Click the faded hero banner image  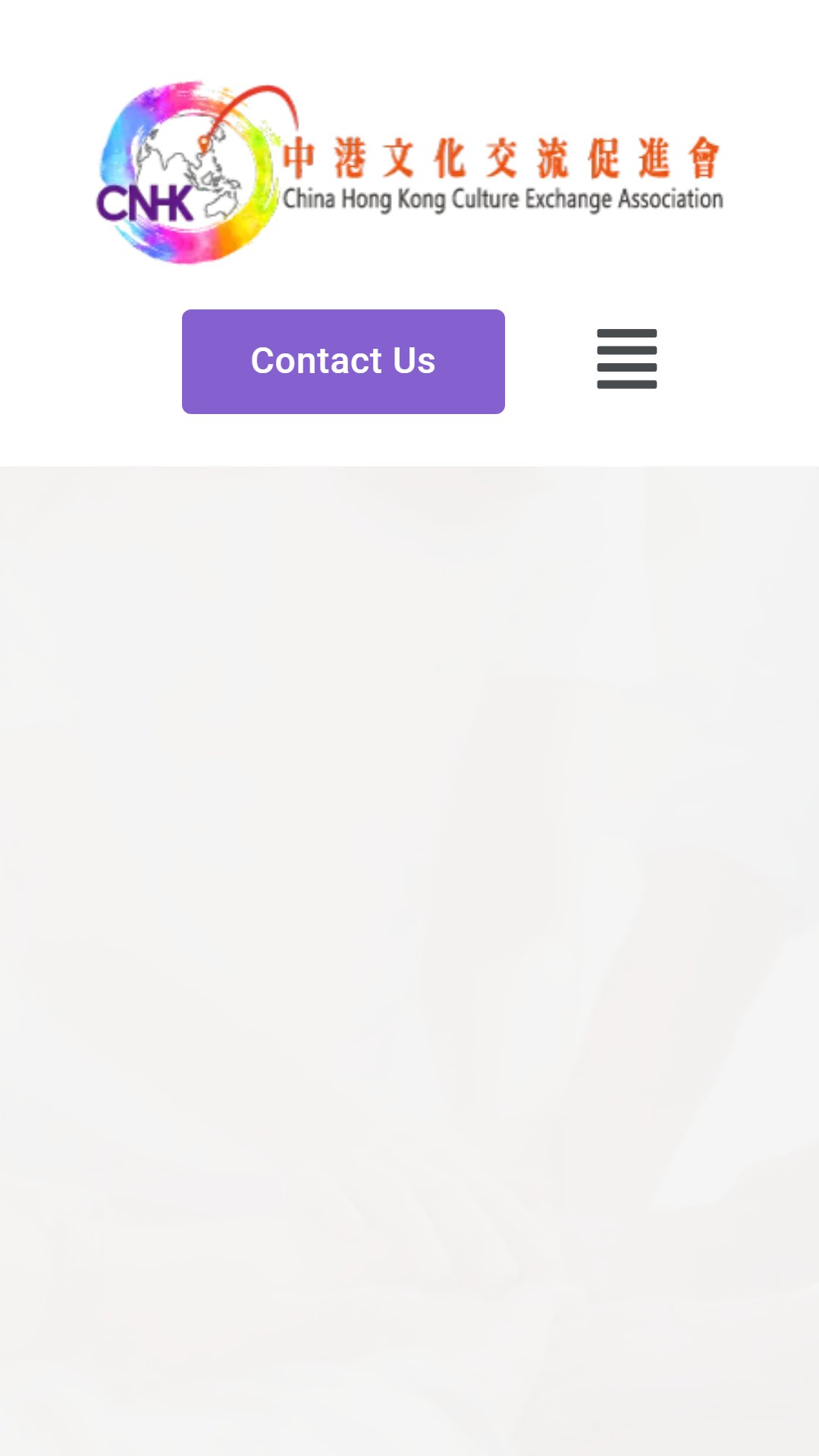409,961
